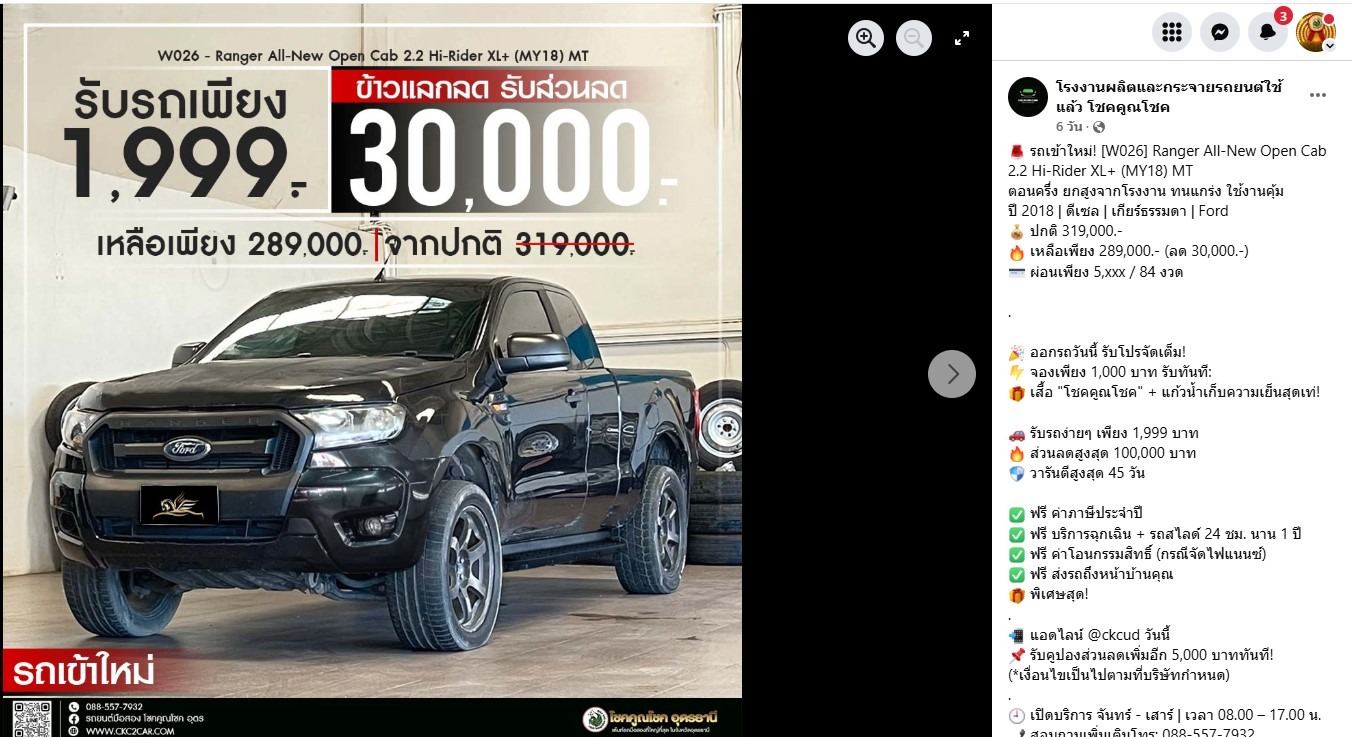Go to the next photo arrow
The height and width of the screenshot is (737, 1352).
[952, 374]
